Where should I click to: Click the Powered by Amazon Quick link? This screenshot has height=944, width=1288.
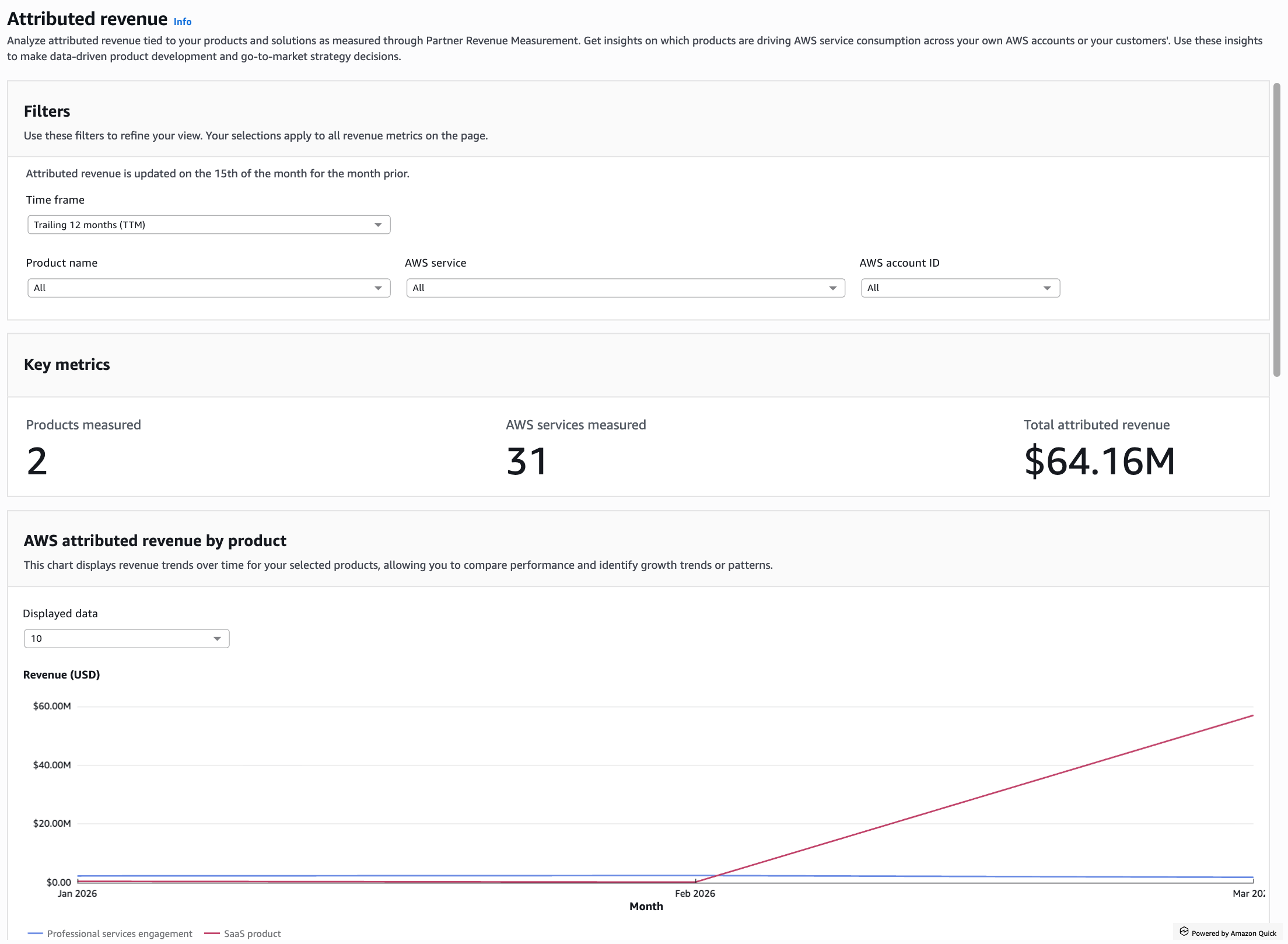(1233, 933)
